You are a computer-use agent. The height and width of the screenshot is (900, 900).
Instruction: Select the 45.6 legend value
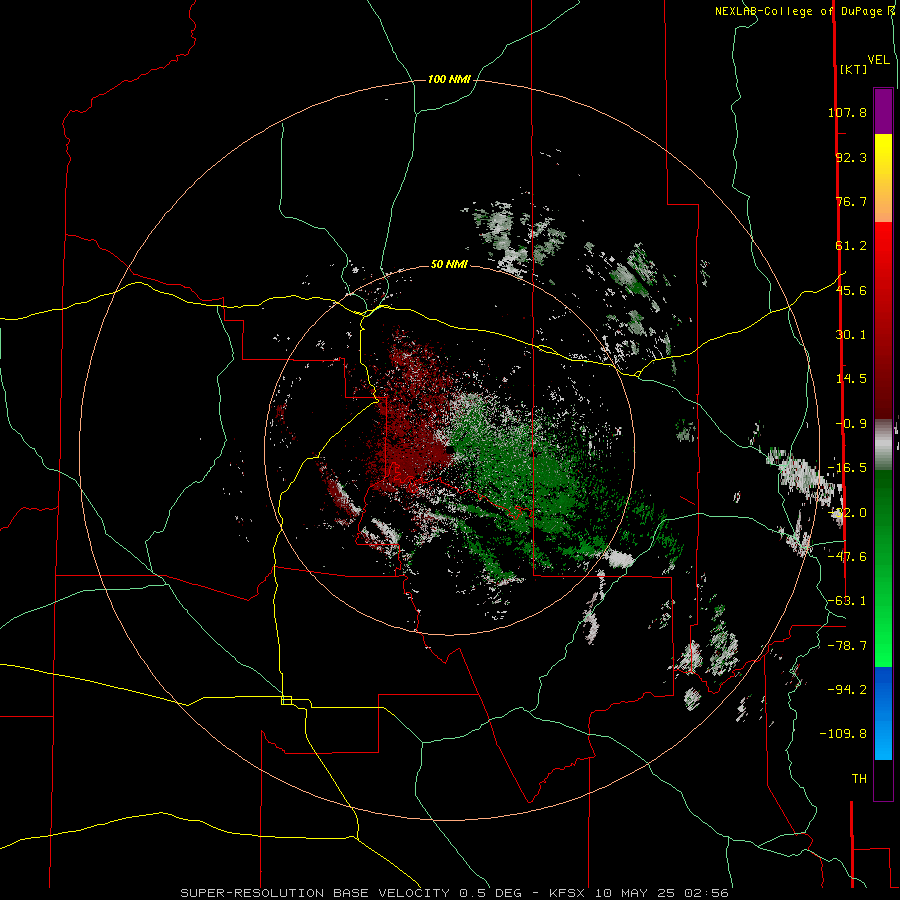click(x=851, y=290)
